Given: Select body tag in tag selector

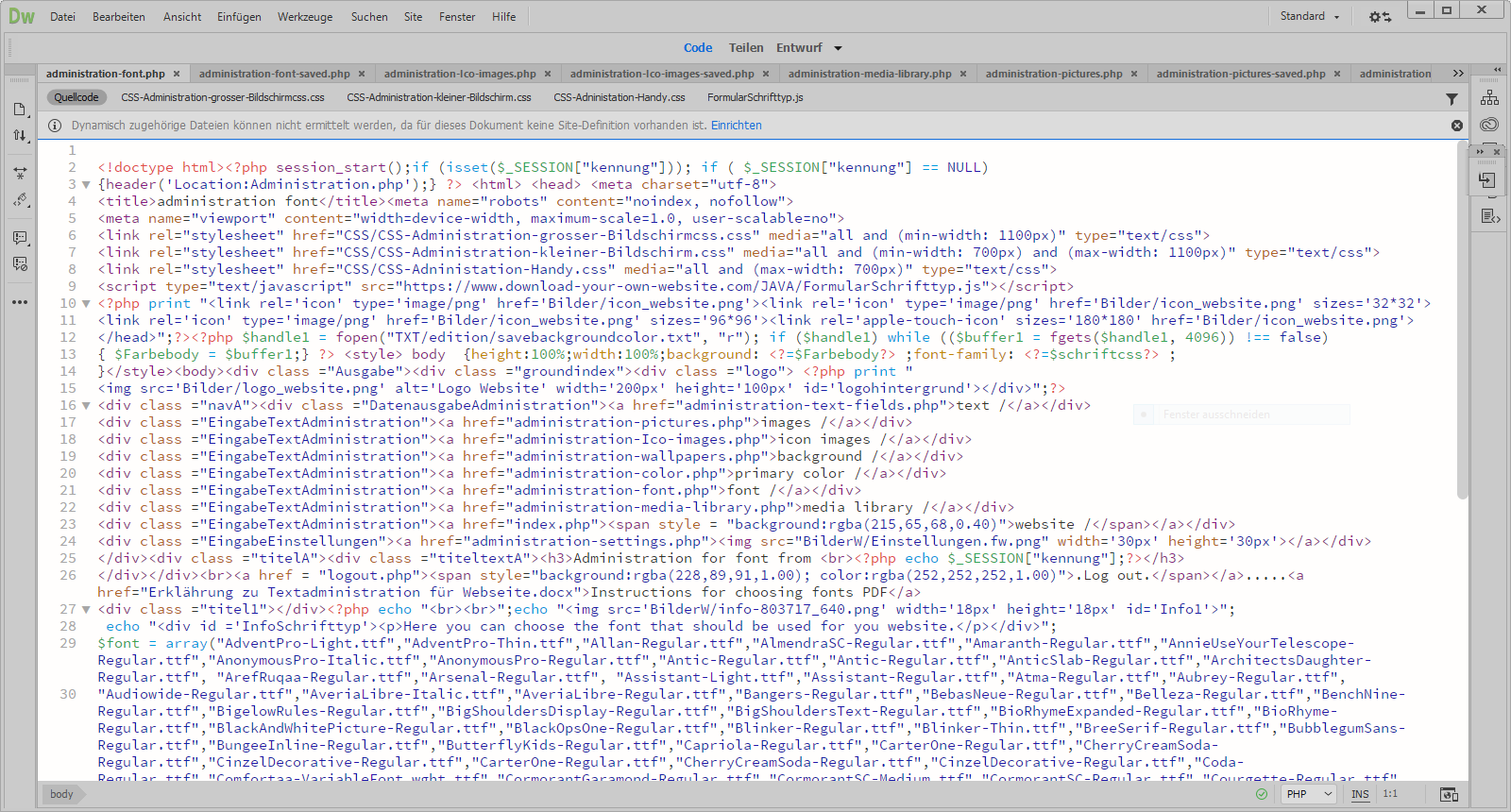Looking at the screenshot, I should 61,794.
